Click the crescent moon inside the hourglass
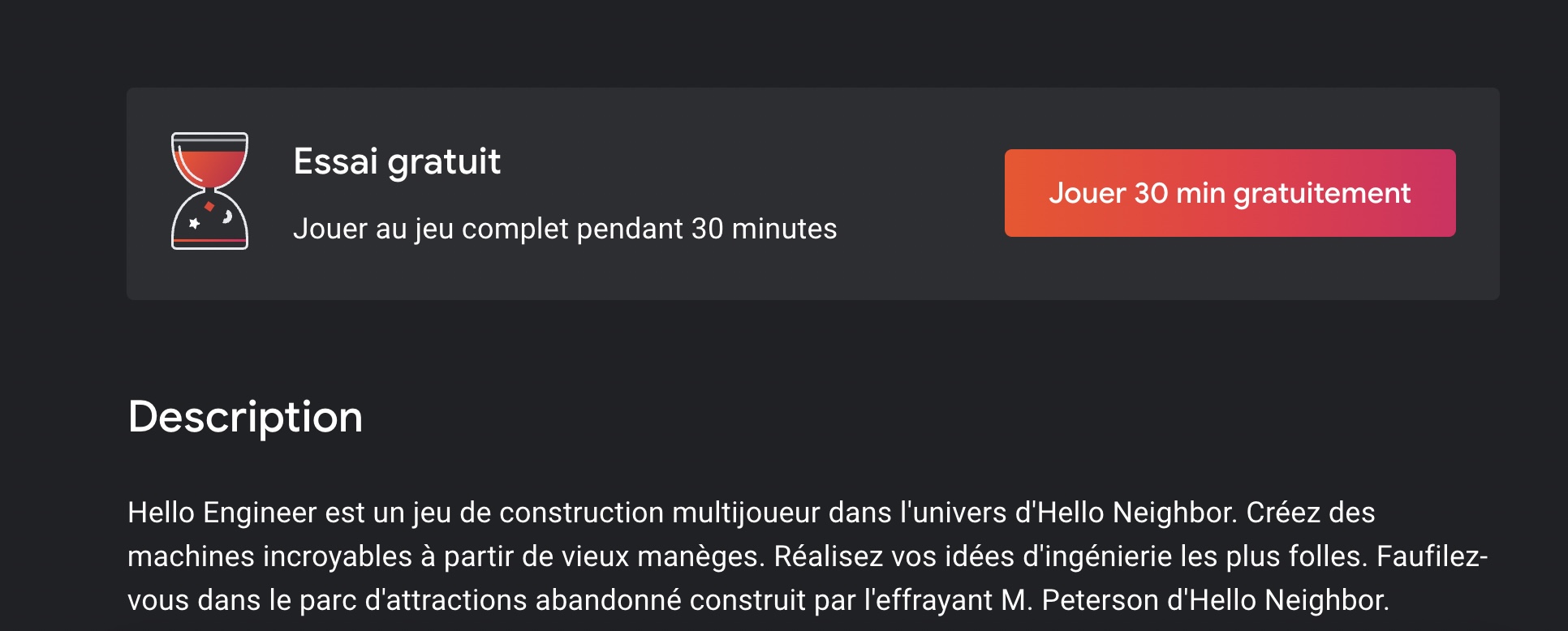 click(228, 217)
